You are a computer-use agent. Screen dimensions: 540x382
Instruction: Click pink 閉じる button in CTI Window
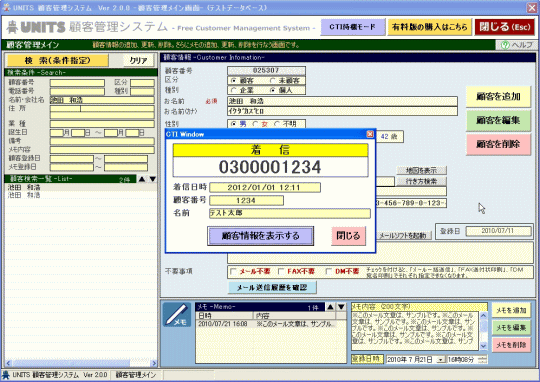(348, 236)
